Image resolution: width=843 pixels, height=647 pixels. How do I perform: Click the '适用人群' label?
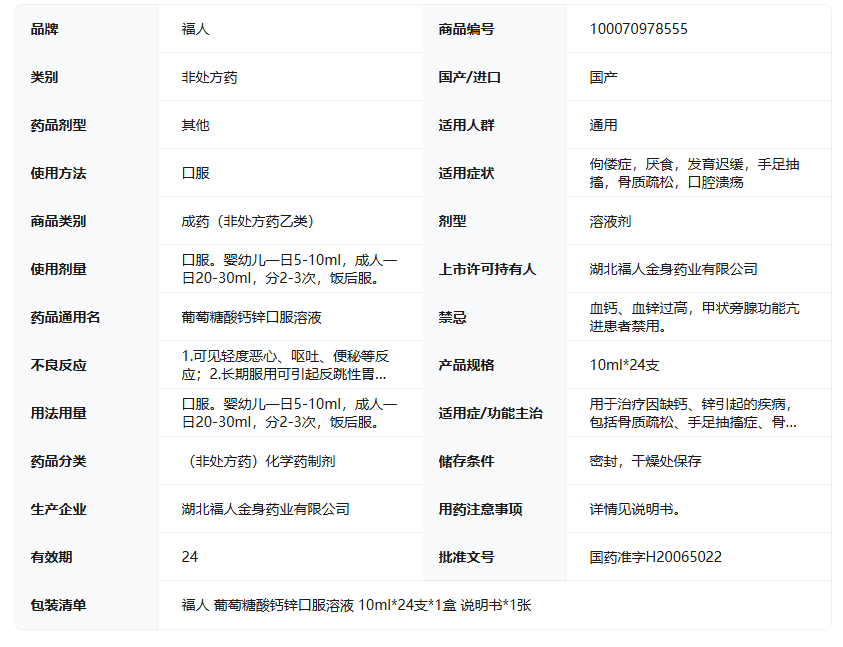[466, 125]
